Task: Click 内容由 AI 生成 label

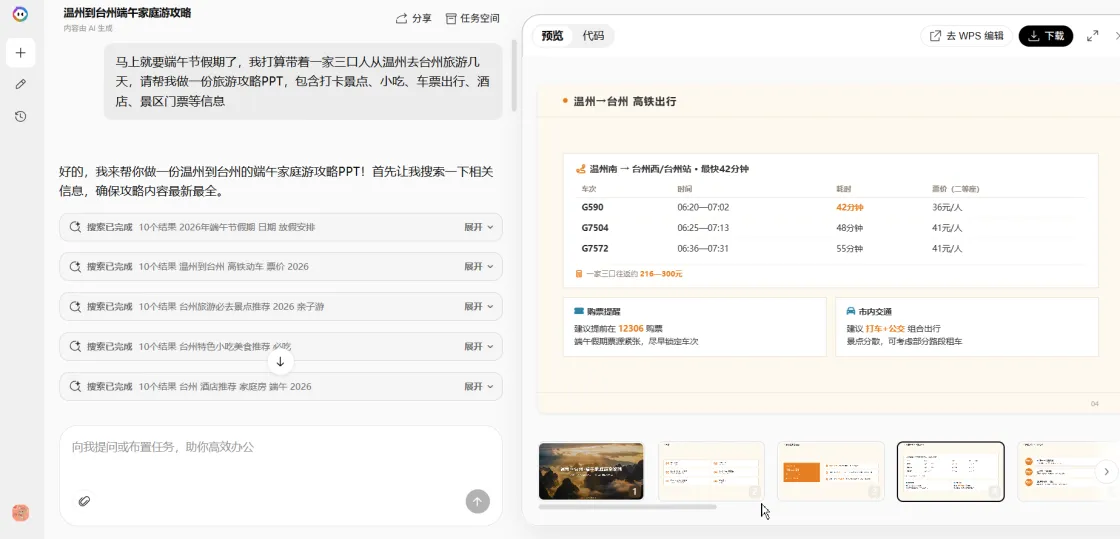Action: click(x=88, y=29)
